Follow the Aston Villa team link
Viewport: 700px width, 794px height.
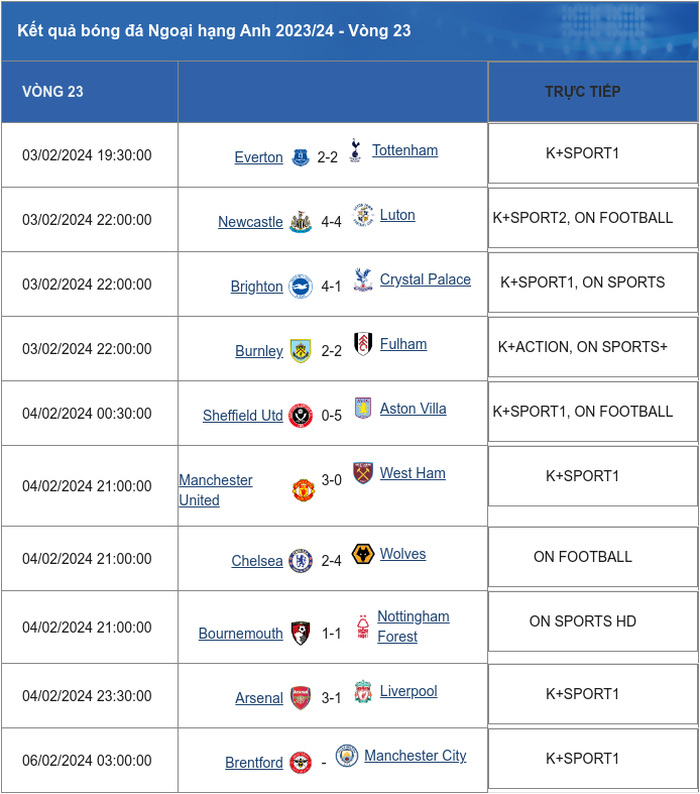point(413,409)
